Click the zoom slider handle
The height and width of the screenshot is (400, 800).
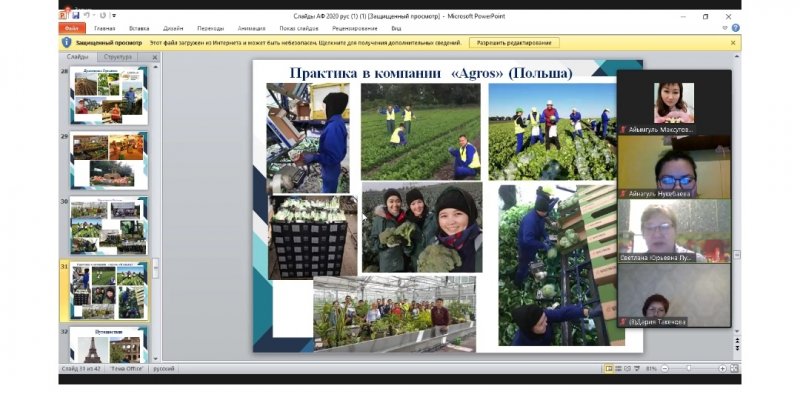click(688, 368)
